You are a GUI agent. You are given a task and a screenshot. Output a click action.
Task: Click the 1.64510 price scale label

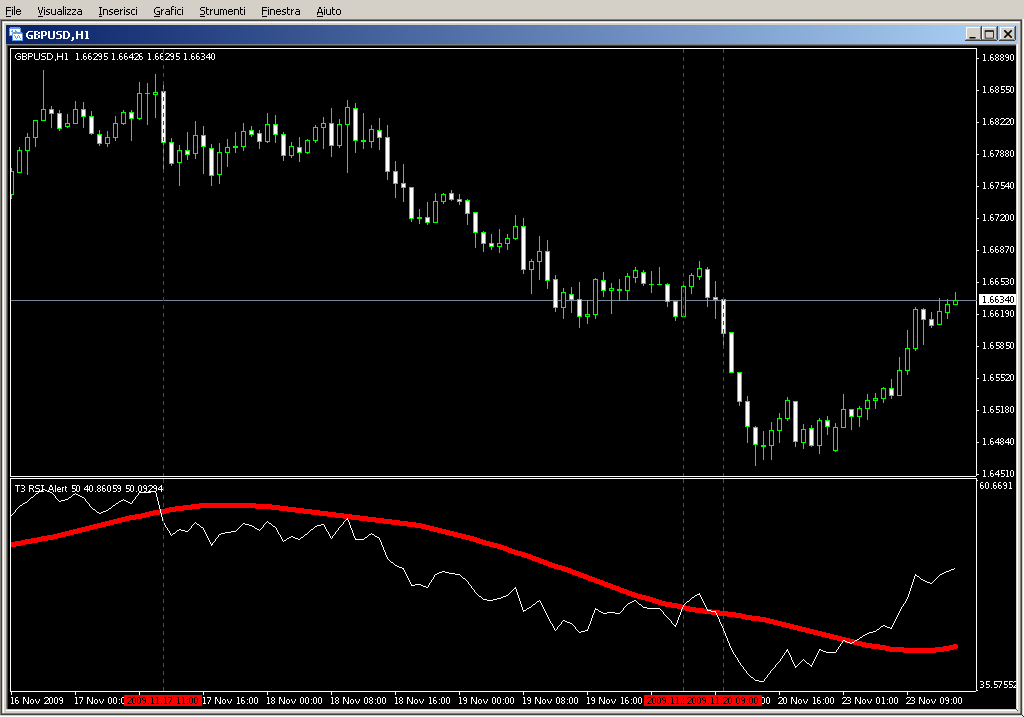[x=998, y=473]
